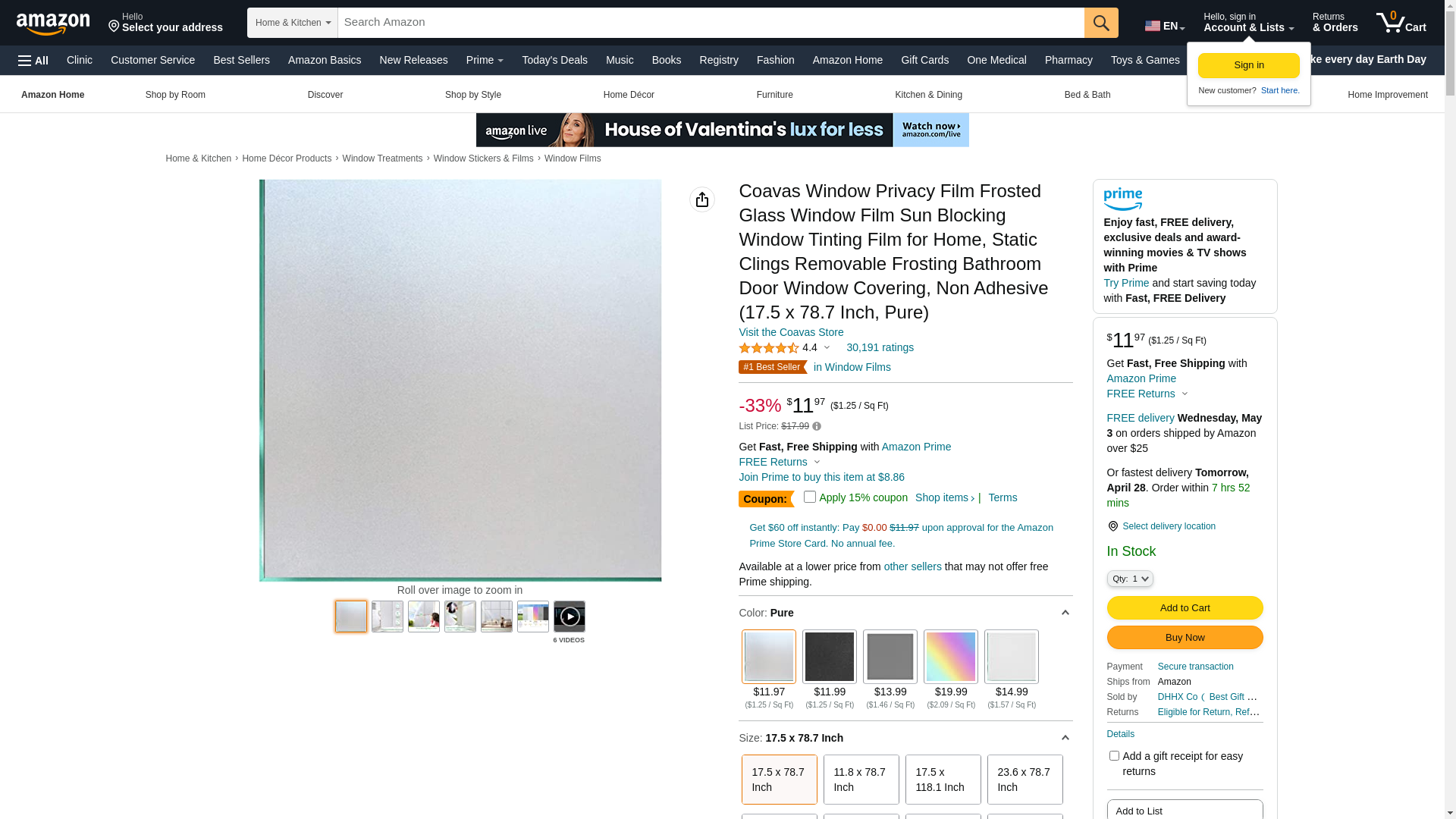Open the Qty quantity dropdown

(1130, 579)
